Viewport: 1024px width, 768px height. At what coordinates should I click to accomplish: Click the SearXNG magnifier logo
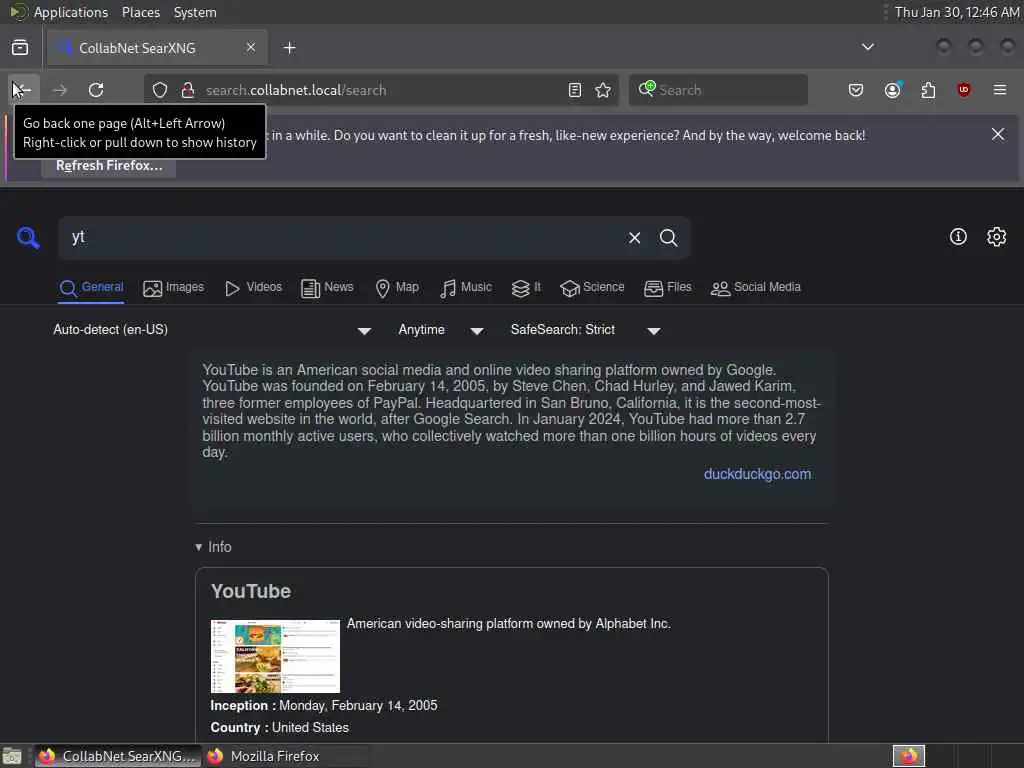point(28,237)
